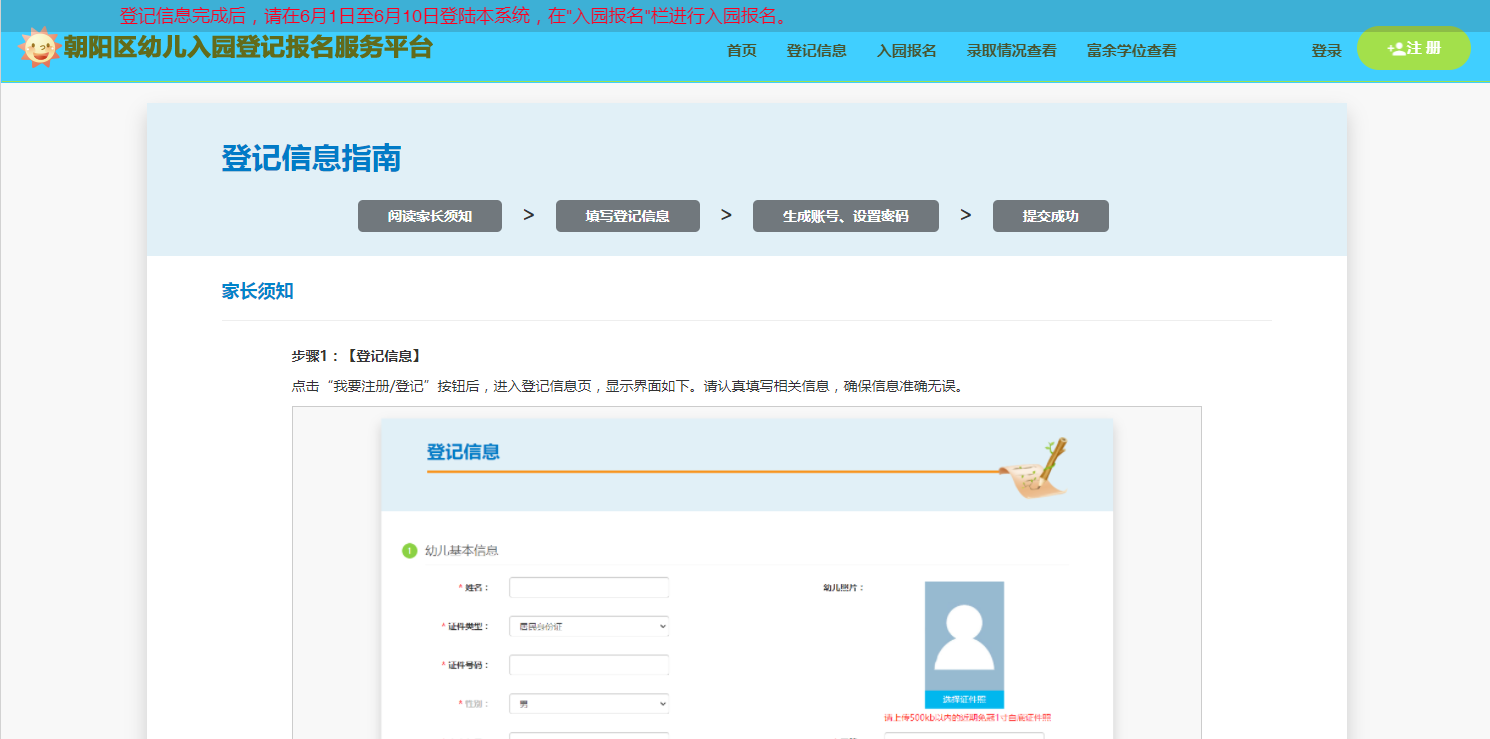Screen dimensions: 1490x739
Task: Go to the 首页 menu item
Action: [741, 51]
